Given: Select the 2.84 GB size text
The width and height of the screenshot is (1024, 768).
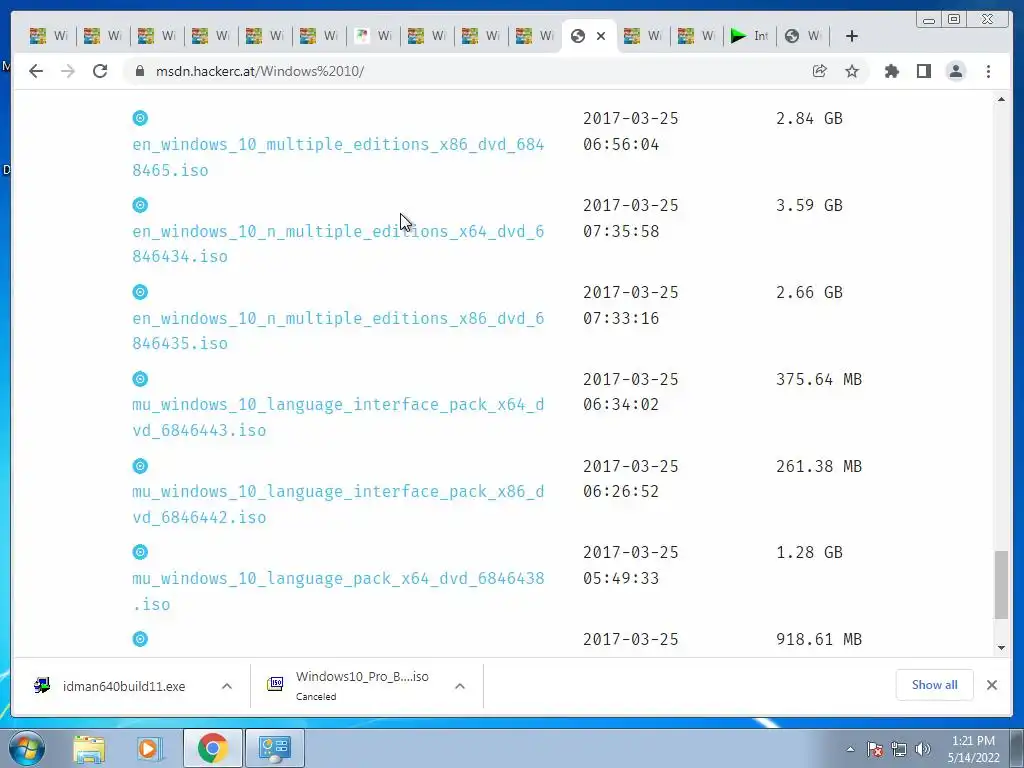Looking at the screenshot, I should 809,118.
